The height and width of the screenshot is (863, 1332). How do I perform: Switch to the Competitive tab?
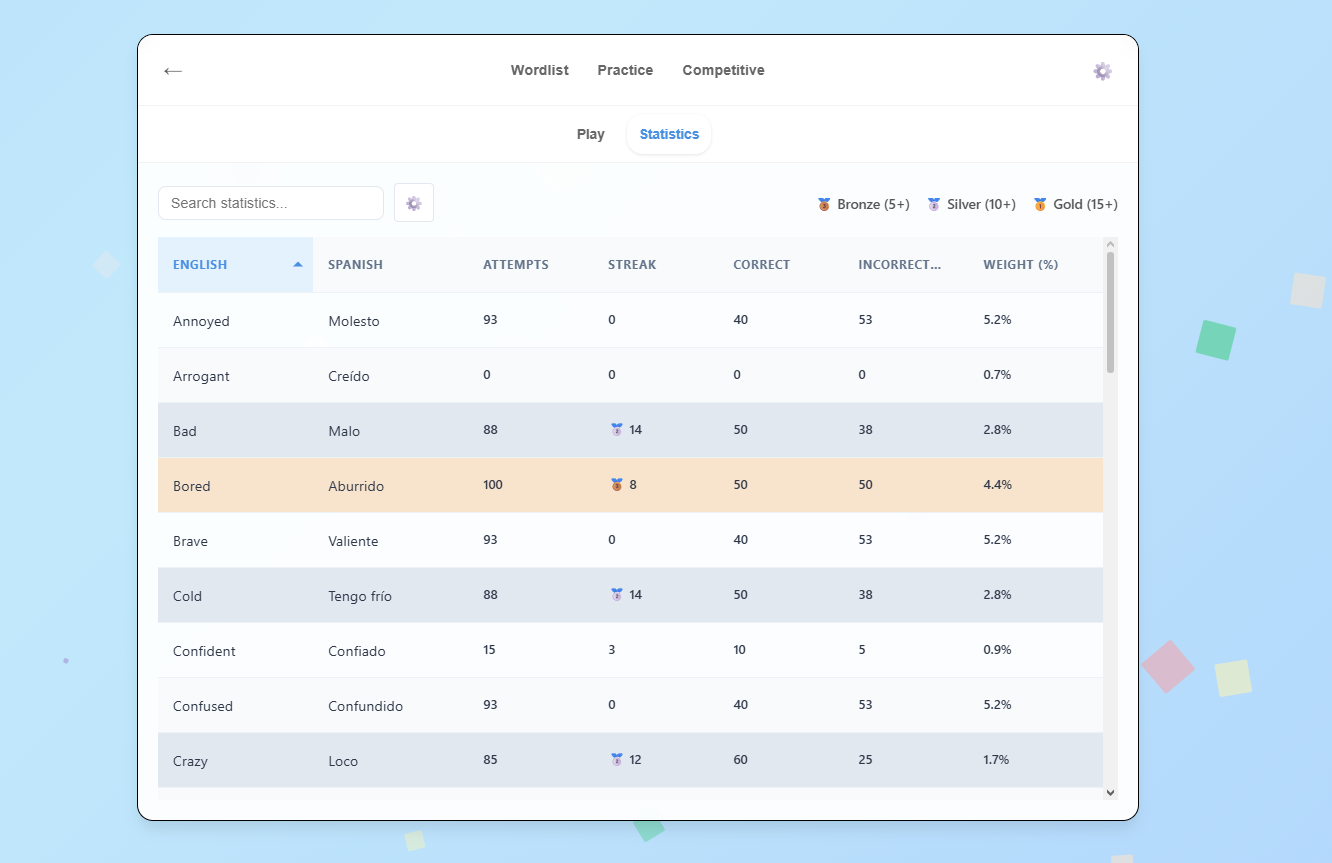pyautogui.click(x=723, y=70)
